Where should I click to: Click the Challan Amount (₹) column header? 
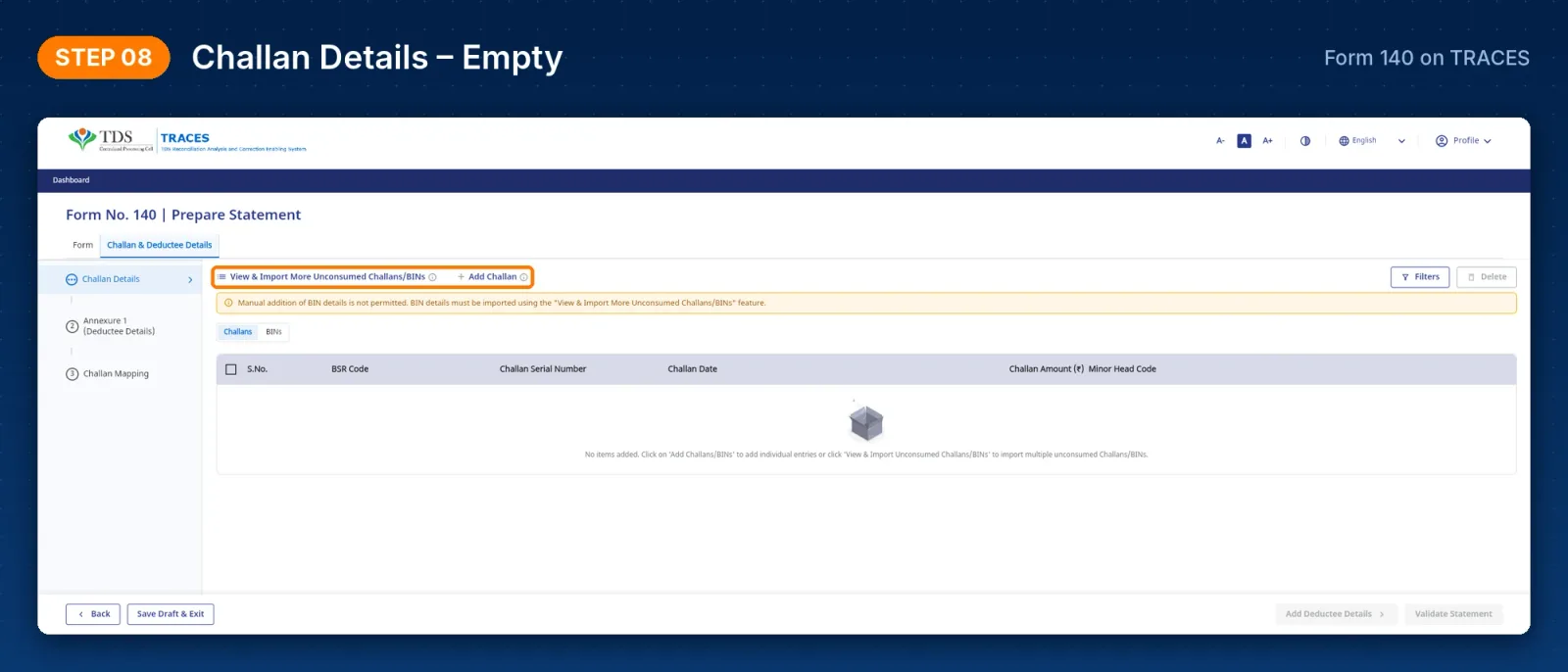[1046, 369]
